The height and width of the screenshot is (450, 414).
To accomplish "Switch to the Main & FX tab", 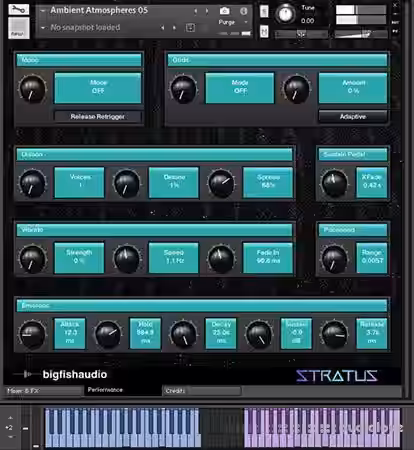I will 43,391.
